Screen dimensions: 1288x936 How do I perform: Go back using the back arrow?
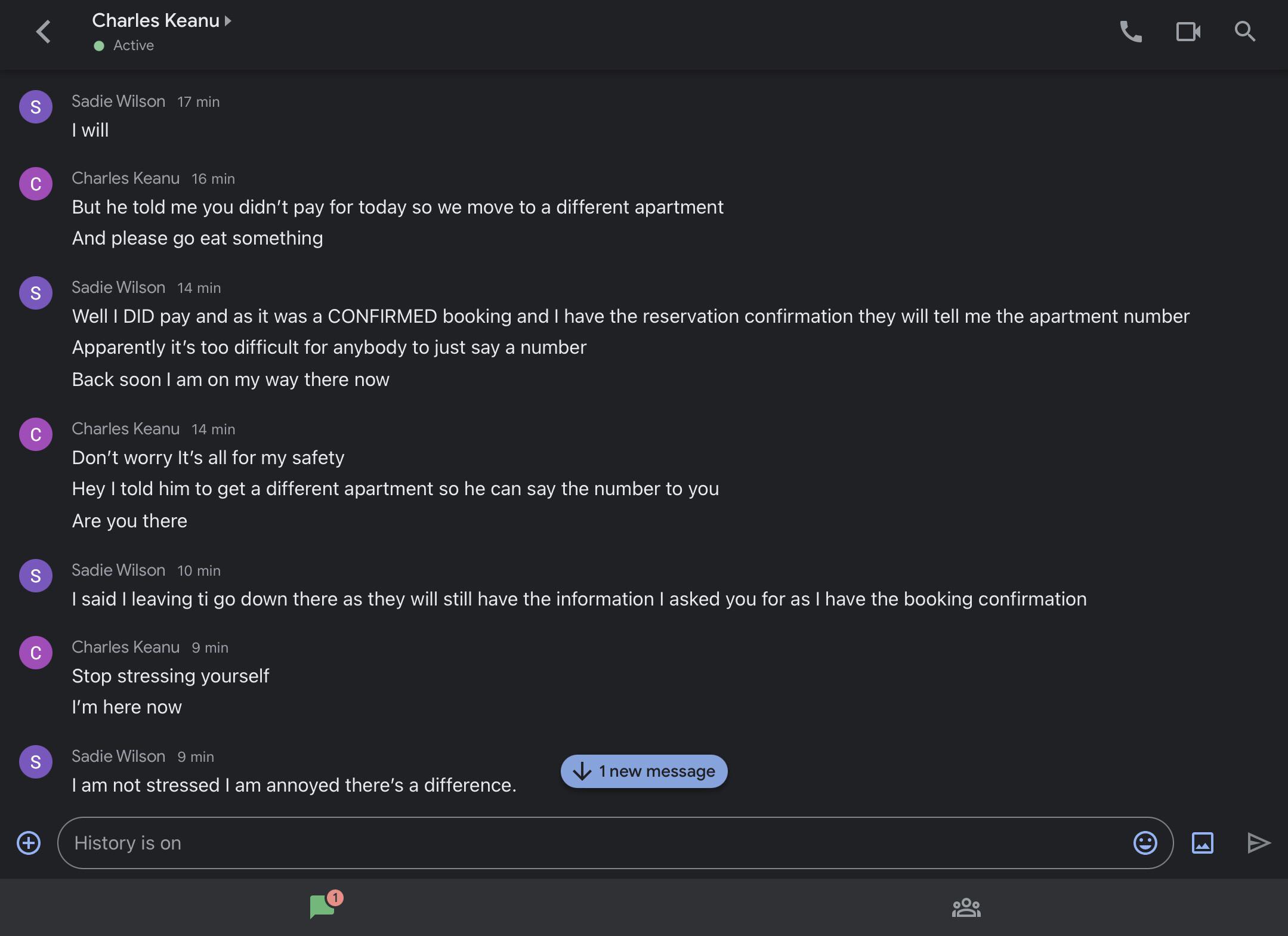pos(43,32)
